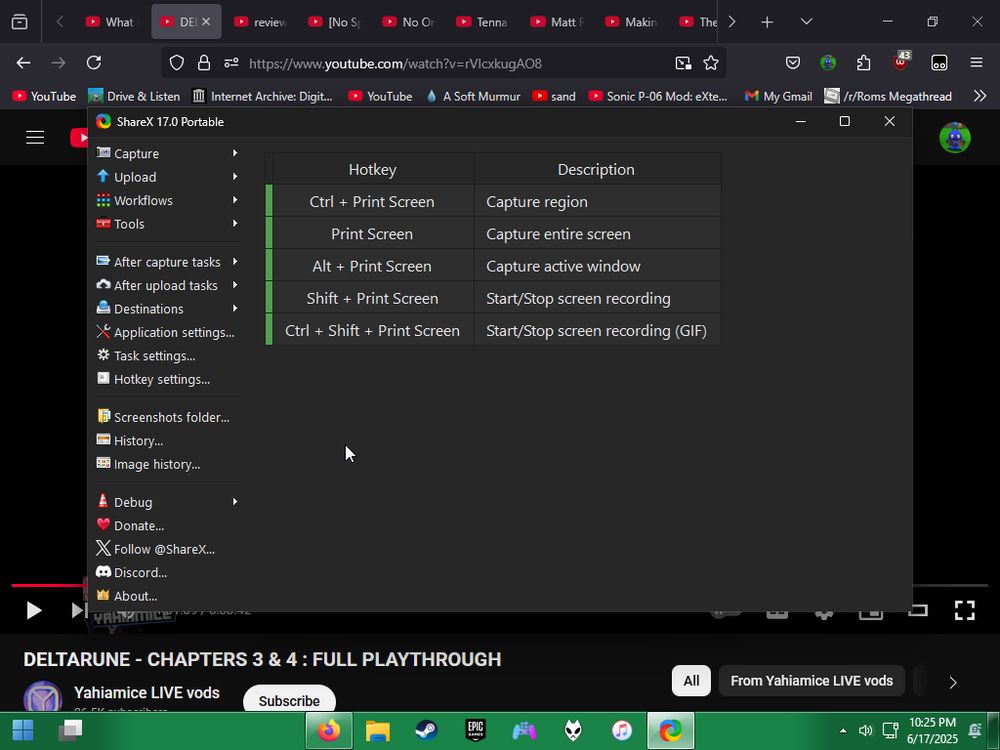Viewport: 1000px width, 750px height.
Task: Open After upload tasks submenu
Action: click(x=167, y=285)
